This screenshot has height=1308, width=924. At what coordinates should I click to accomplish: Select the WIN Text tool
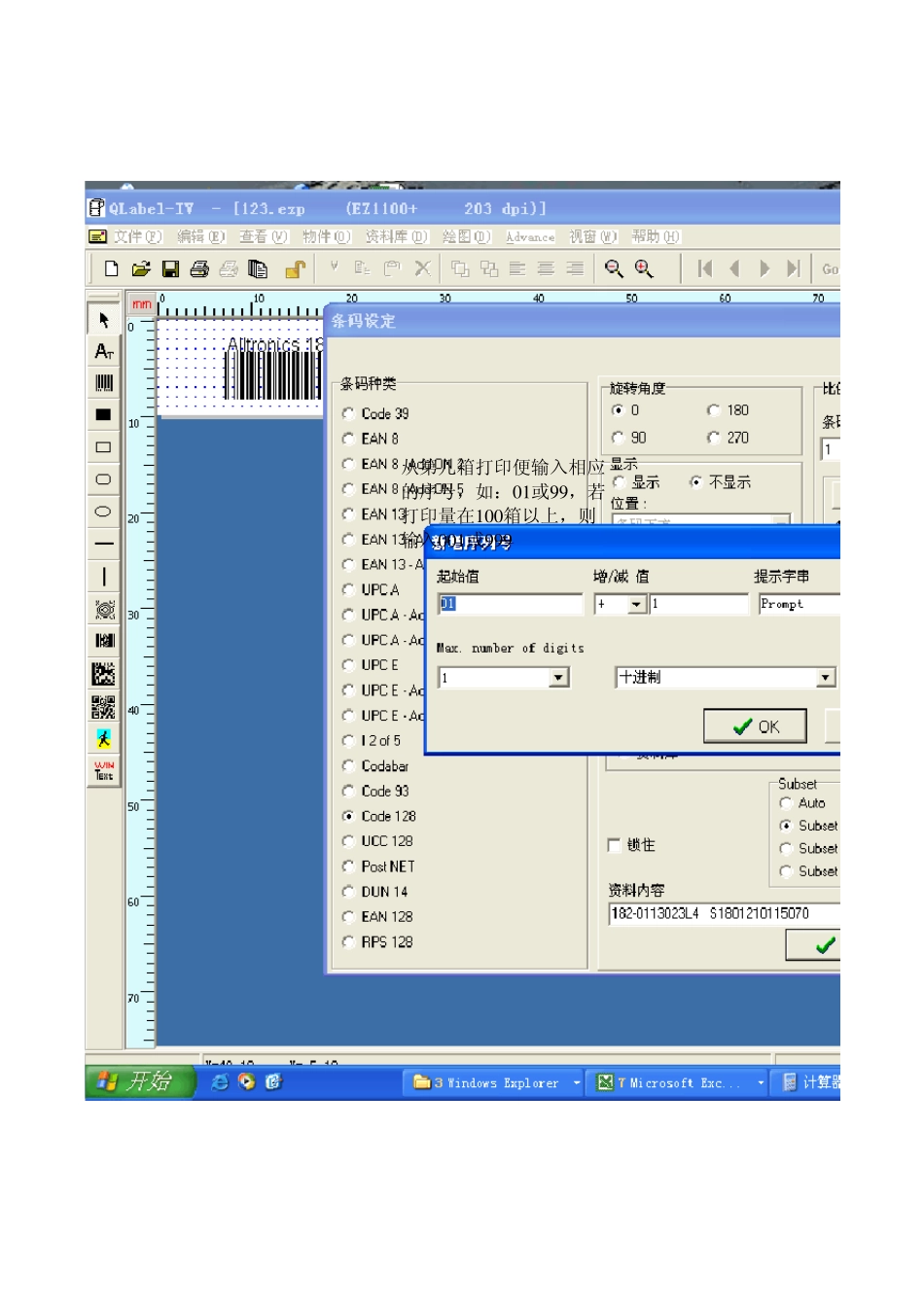click(x=103, y=770)
